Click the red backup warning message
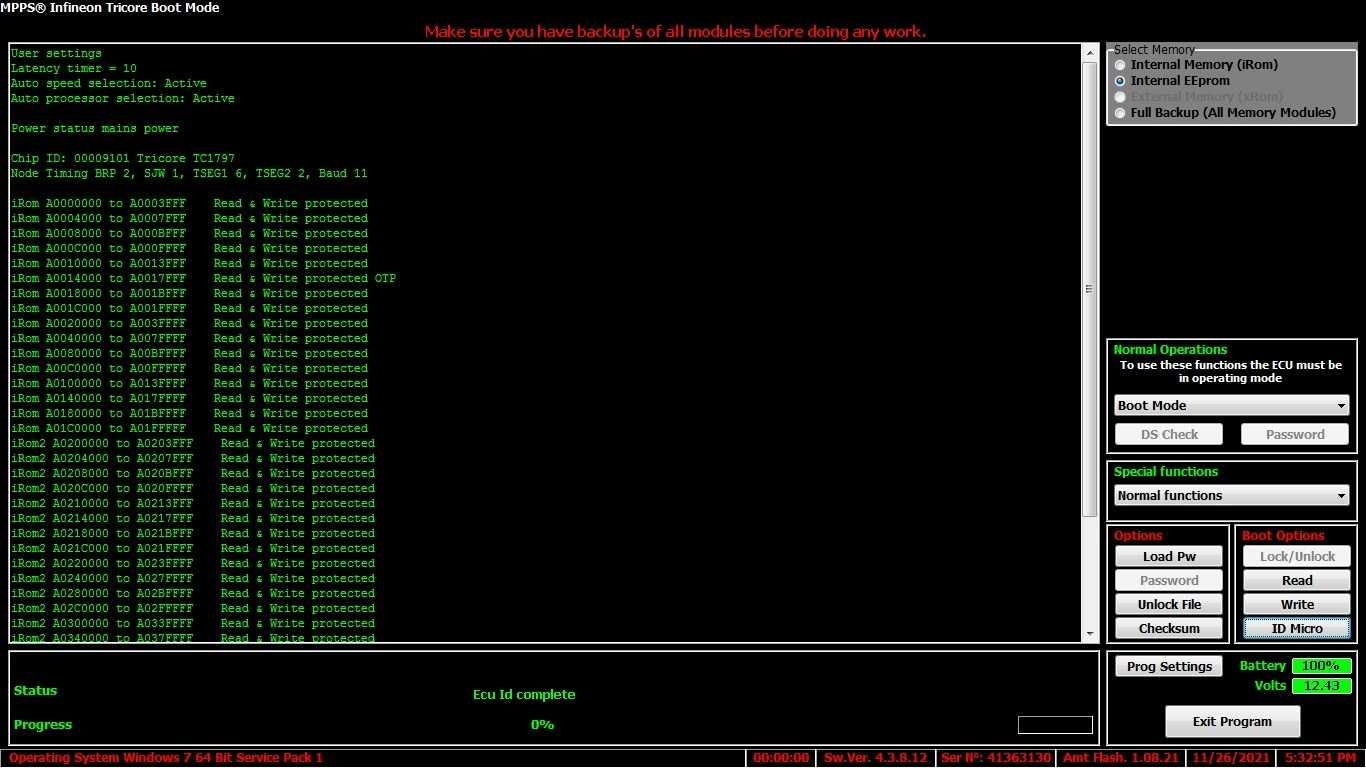1366x768 pixels. [675, 32]
